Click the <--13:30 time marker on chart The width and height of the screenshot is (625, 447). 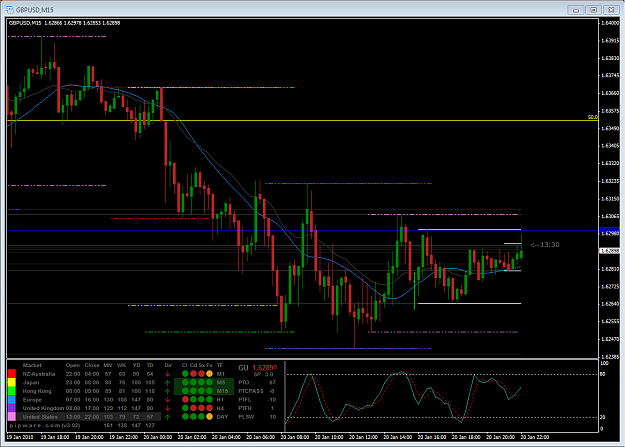(545, 245)
